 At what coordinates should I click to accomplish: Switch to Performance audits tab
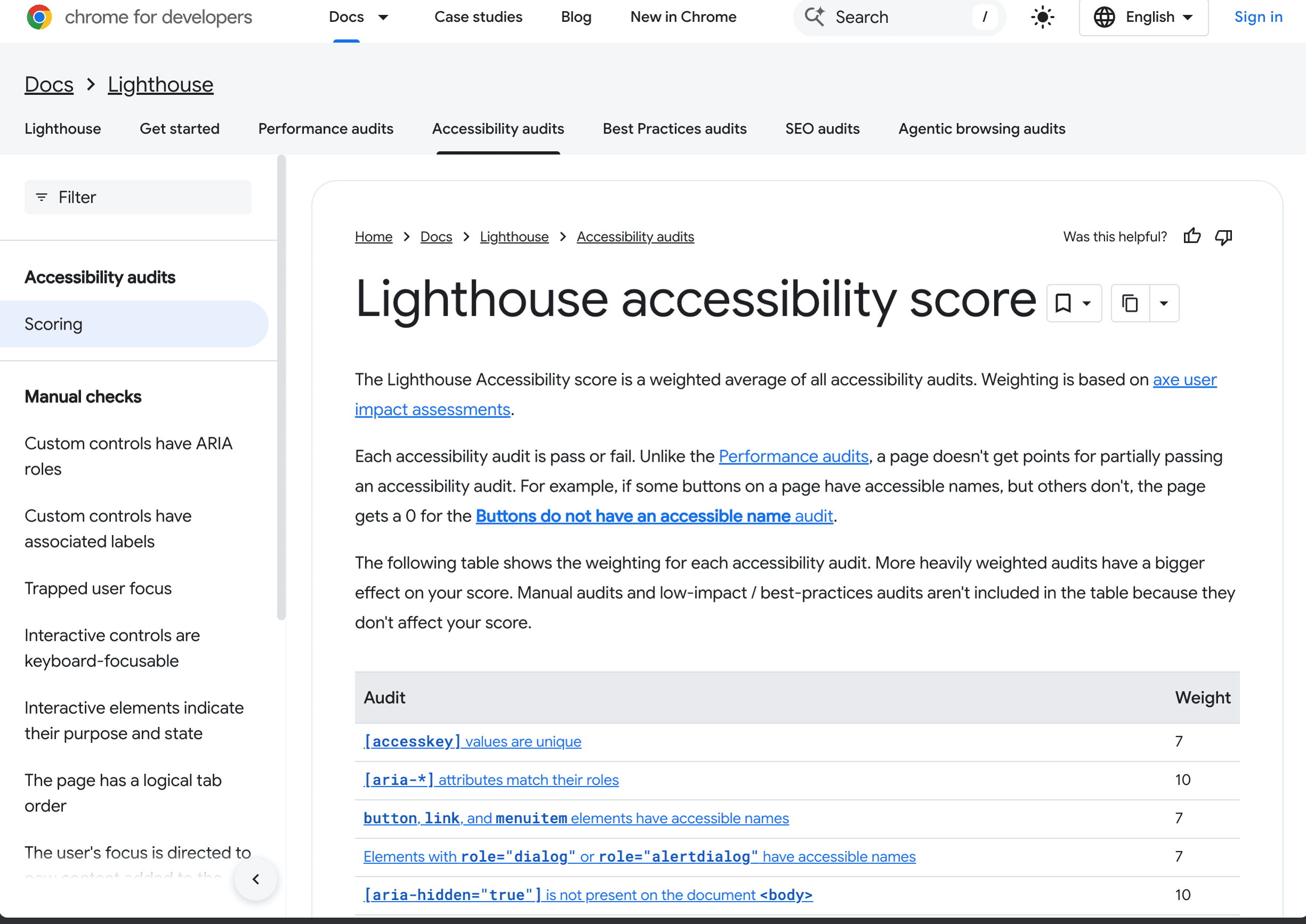tap(326, 128)
